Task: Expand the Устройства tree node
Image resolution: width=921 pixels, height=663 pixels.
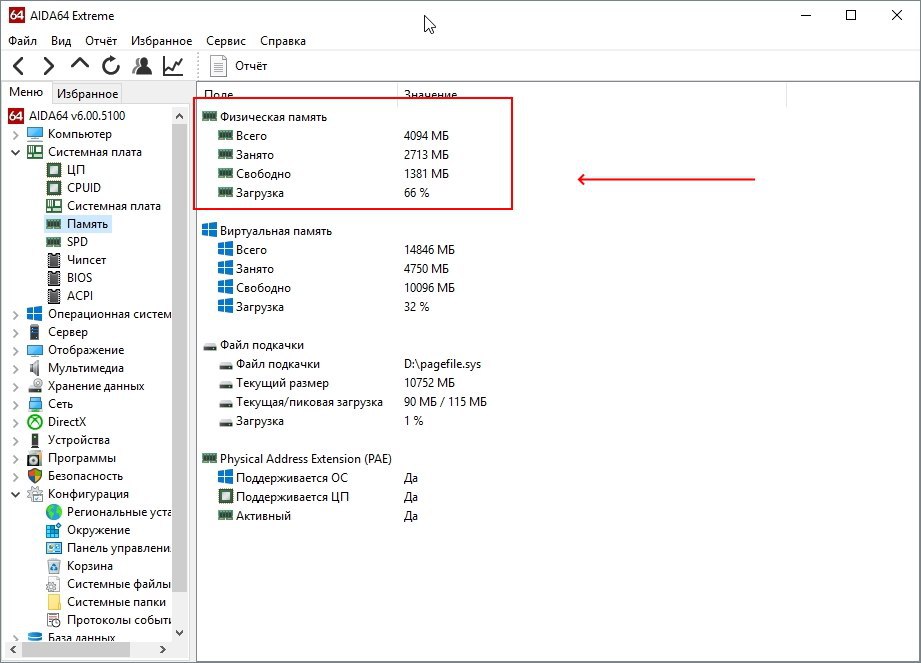Action: click(x=15, y=440)
